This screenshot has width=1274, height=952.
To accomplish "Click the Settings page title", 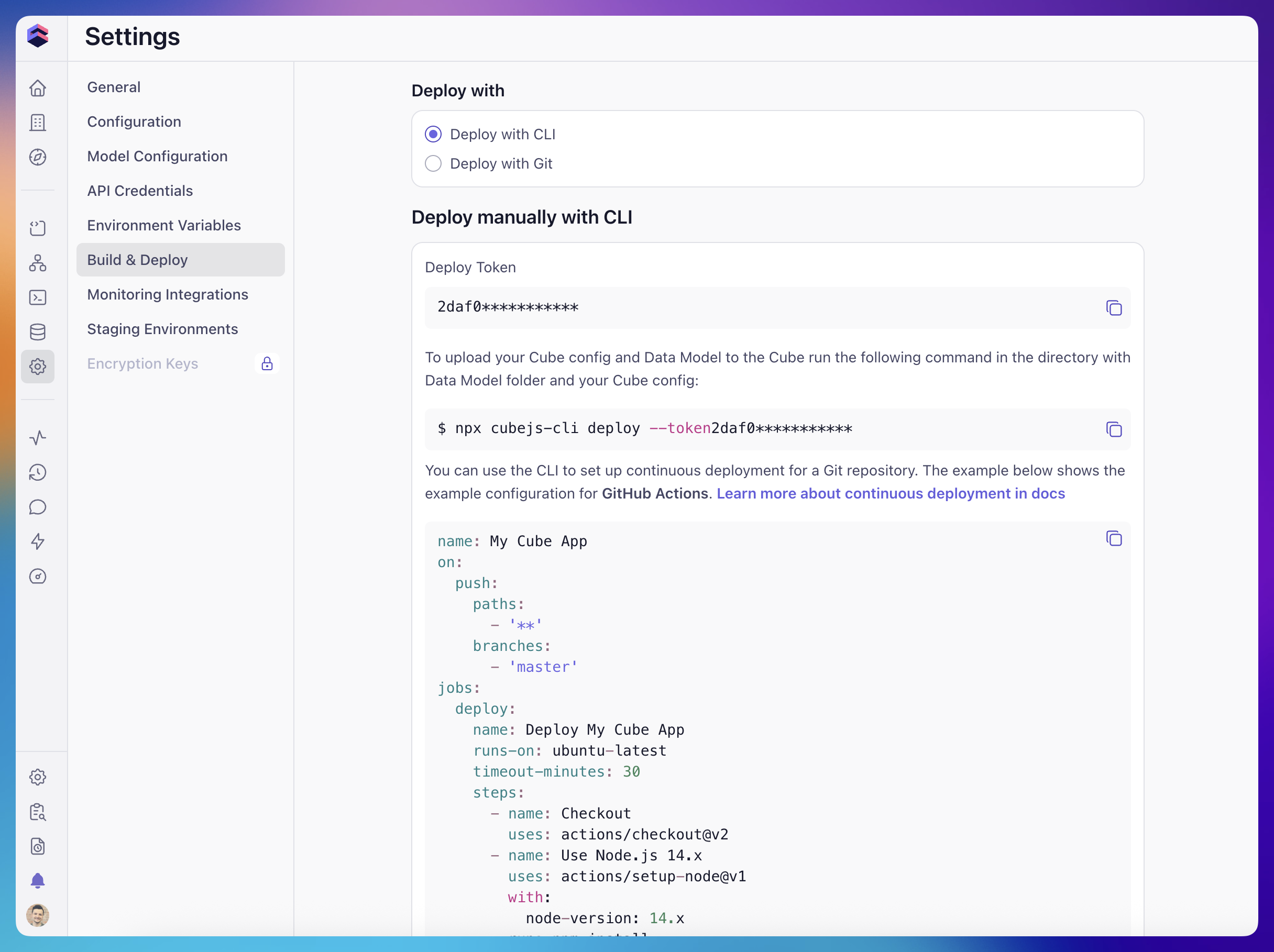I will [x=133, y=36].
